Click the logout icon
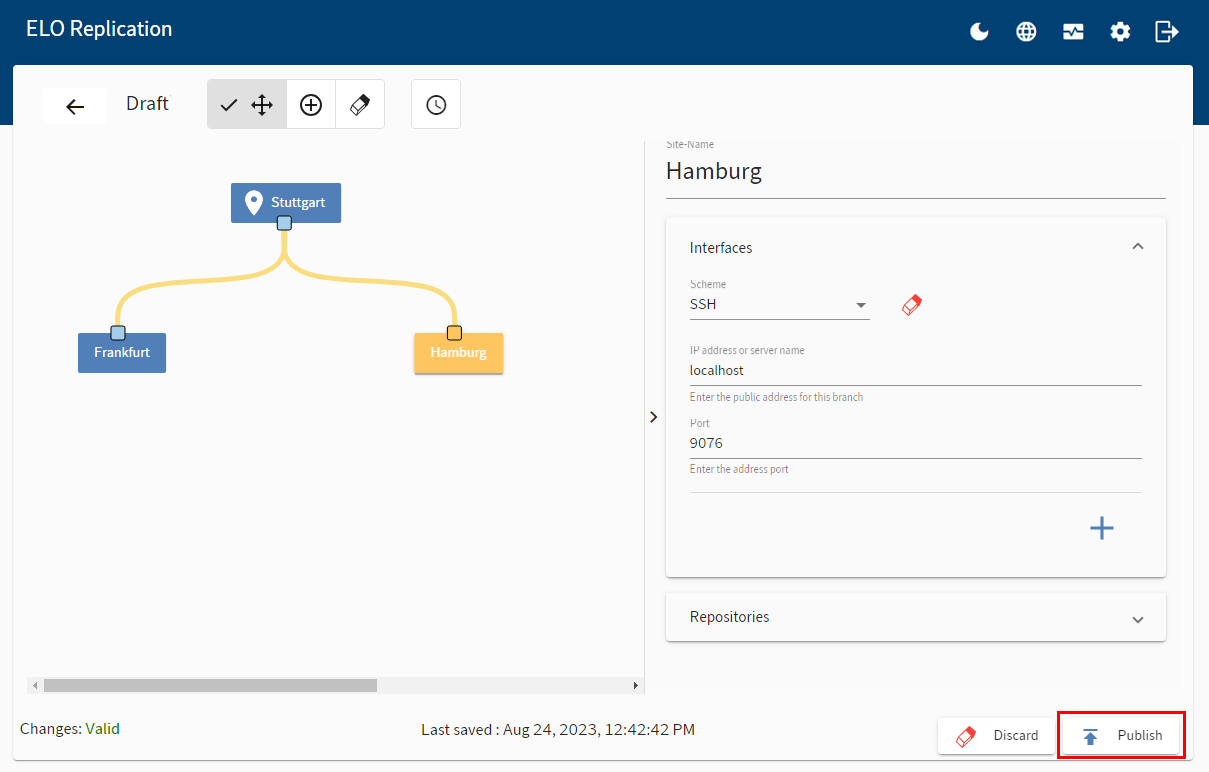 (1167, 32)
